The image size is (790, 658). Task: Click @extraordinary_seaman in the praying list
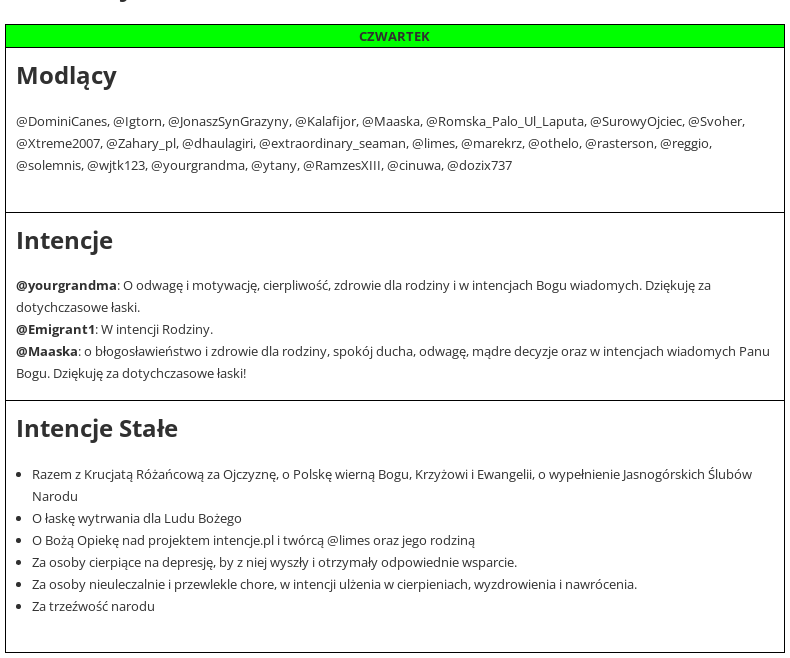(x=332, y=143)
